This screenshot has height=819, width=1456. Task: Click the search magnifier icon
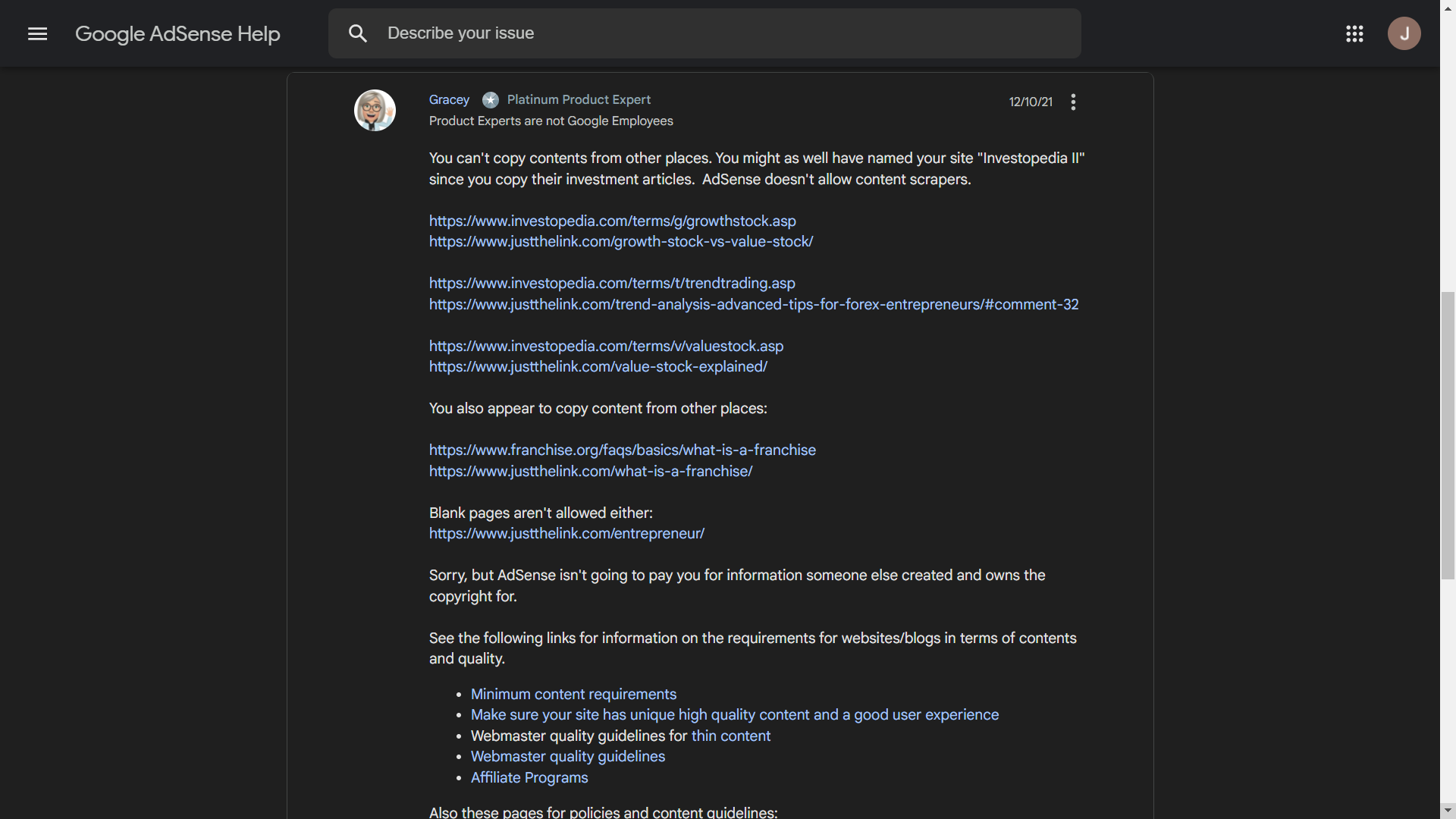pyautogui.click(x=358, y=33)
